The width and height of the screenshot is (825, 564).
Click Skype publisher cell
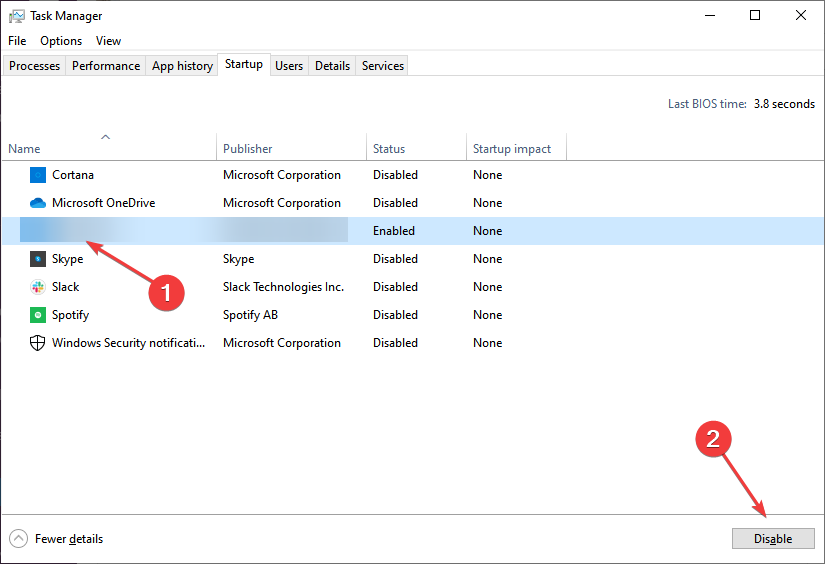coord(238,259)
